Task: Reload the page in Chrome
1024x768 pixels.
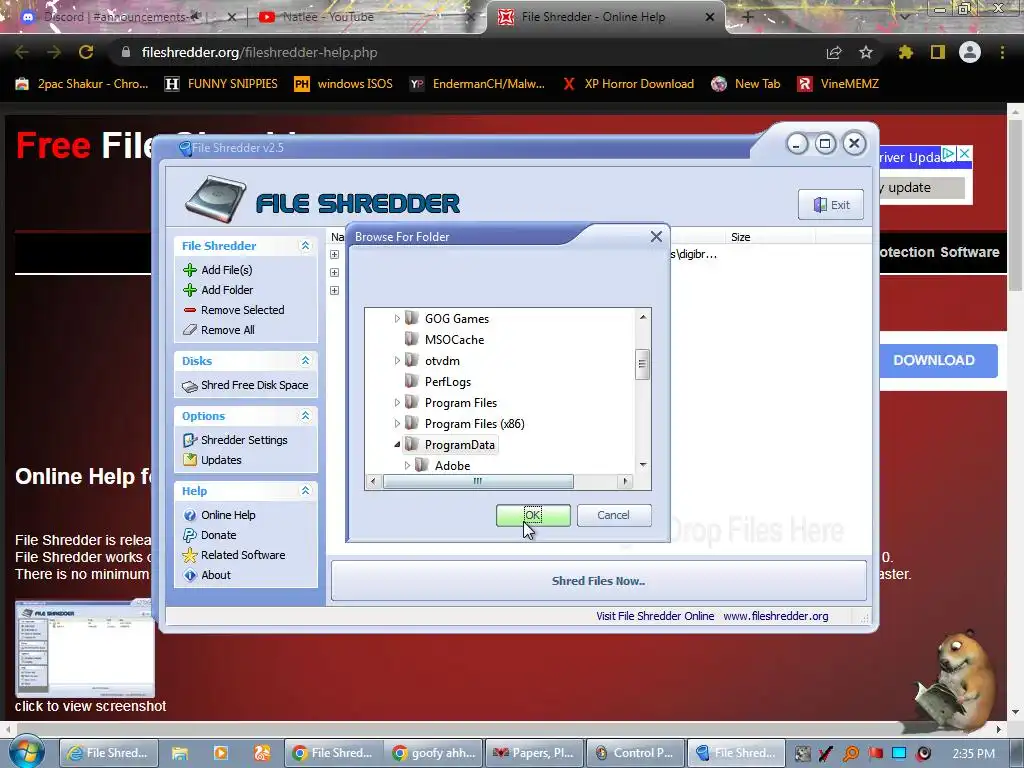Action: point(86,52)
